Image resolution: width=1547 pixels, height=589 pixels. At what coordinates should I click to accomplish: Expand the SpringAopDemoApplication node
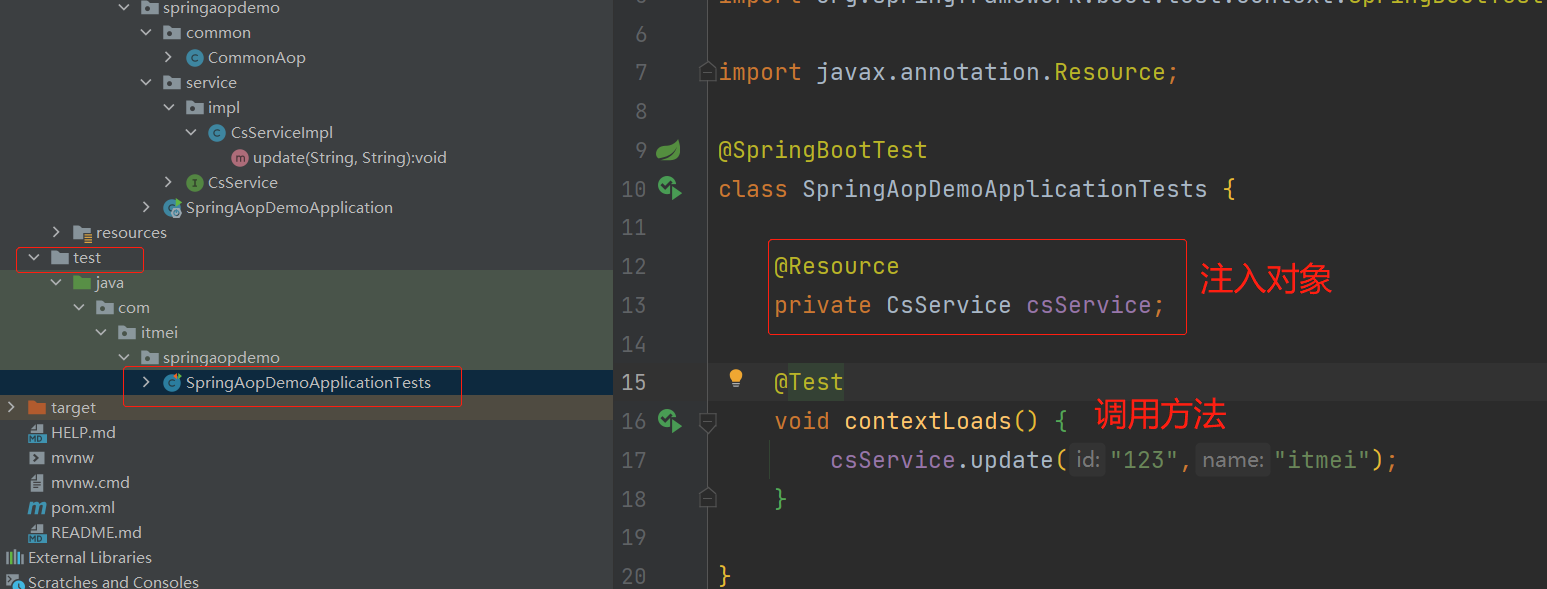point(147,208)
